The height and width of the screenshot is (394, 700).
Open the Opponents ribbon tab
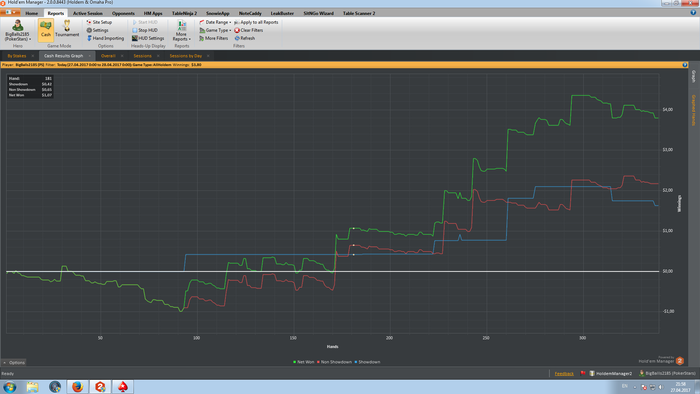123,13
